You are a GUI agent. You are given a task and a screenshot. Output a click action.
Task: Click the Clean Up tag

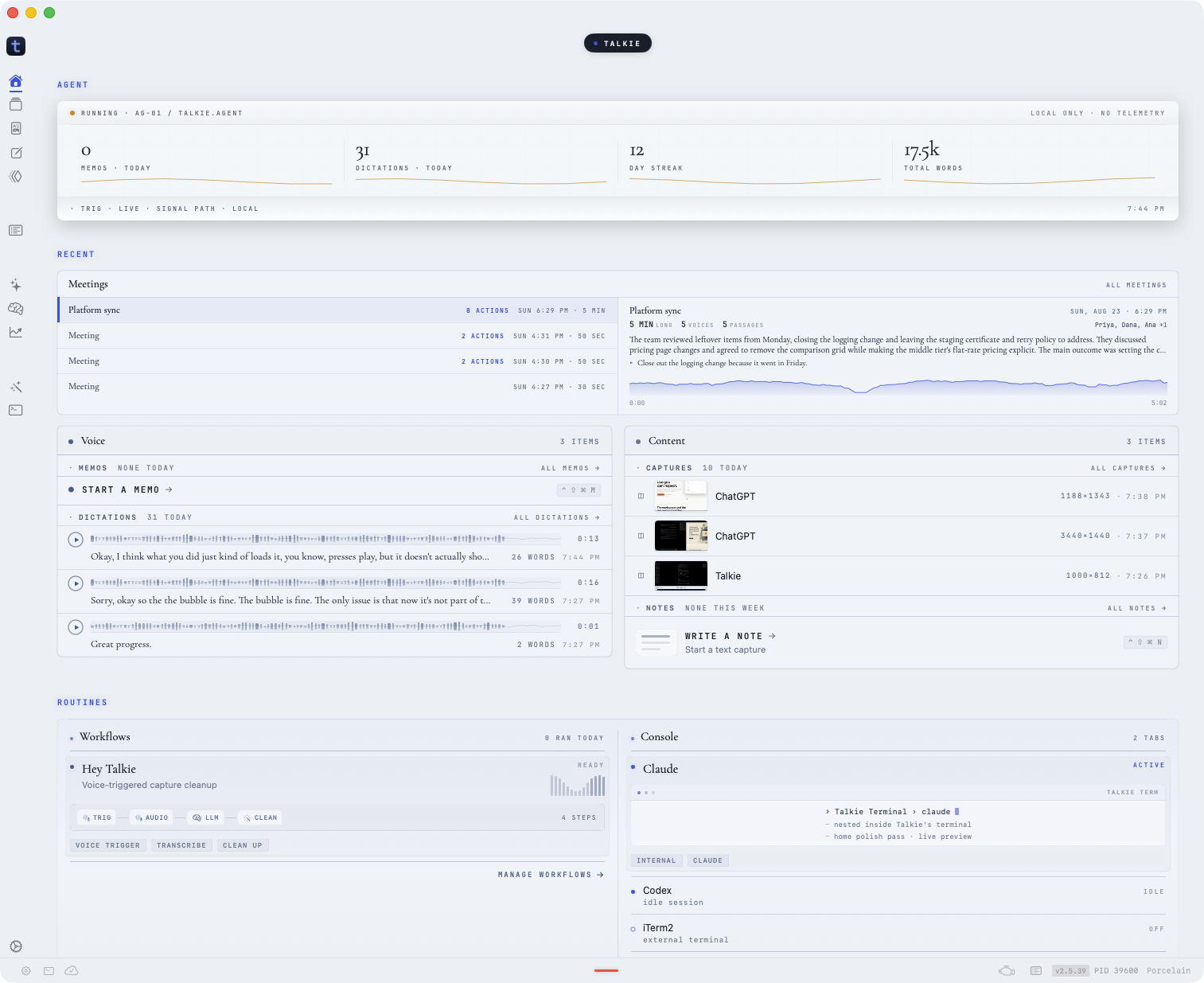point(243,845)
